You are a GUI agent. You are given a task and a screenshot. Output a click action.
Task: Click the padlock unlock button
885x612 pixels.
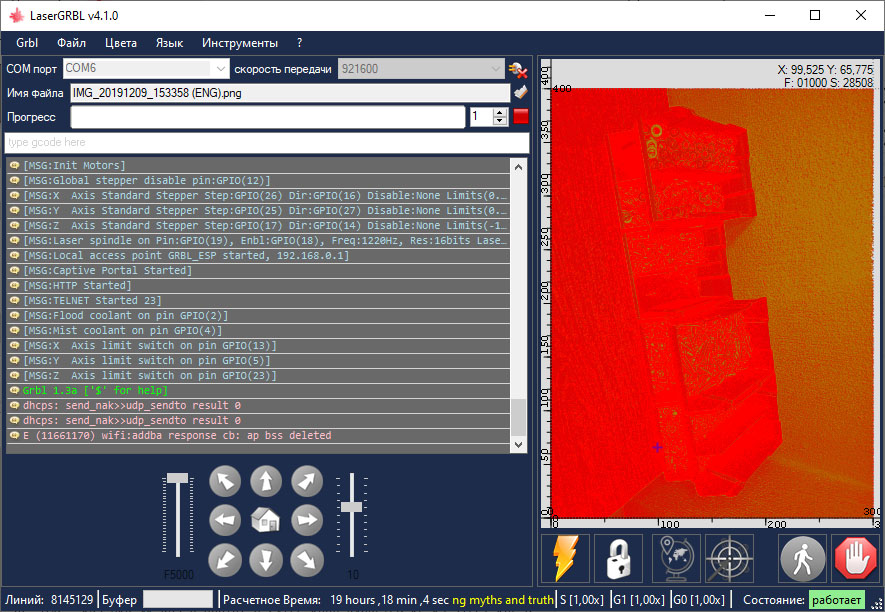(x=618, y=558)
